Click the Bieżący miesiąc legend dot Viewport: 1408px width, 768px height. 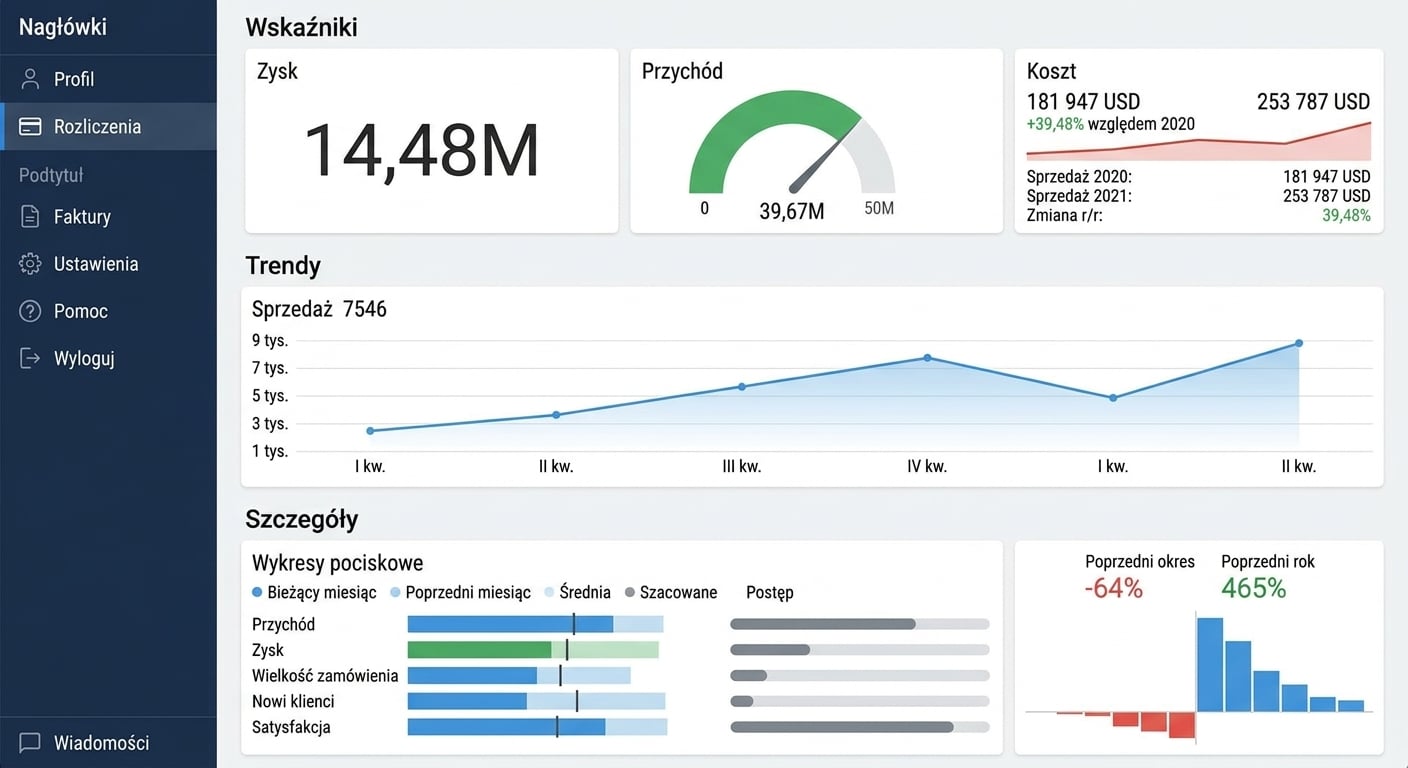pyautogui.click(x=257, y=592)
